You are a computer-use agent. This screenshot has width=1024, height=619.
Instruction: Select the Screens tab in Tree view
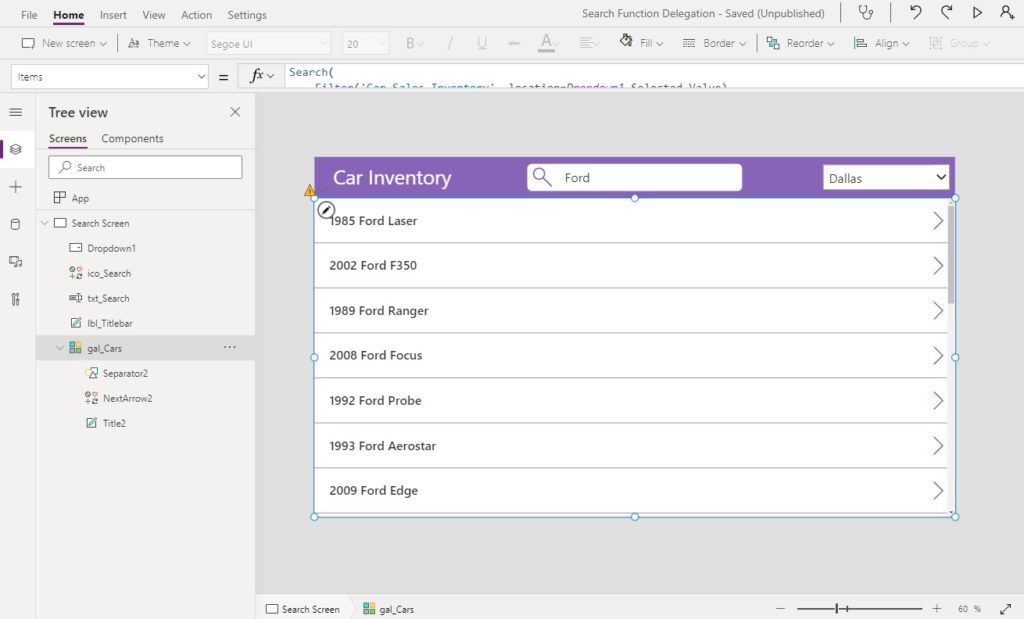click(68, 138)
